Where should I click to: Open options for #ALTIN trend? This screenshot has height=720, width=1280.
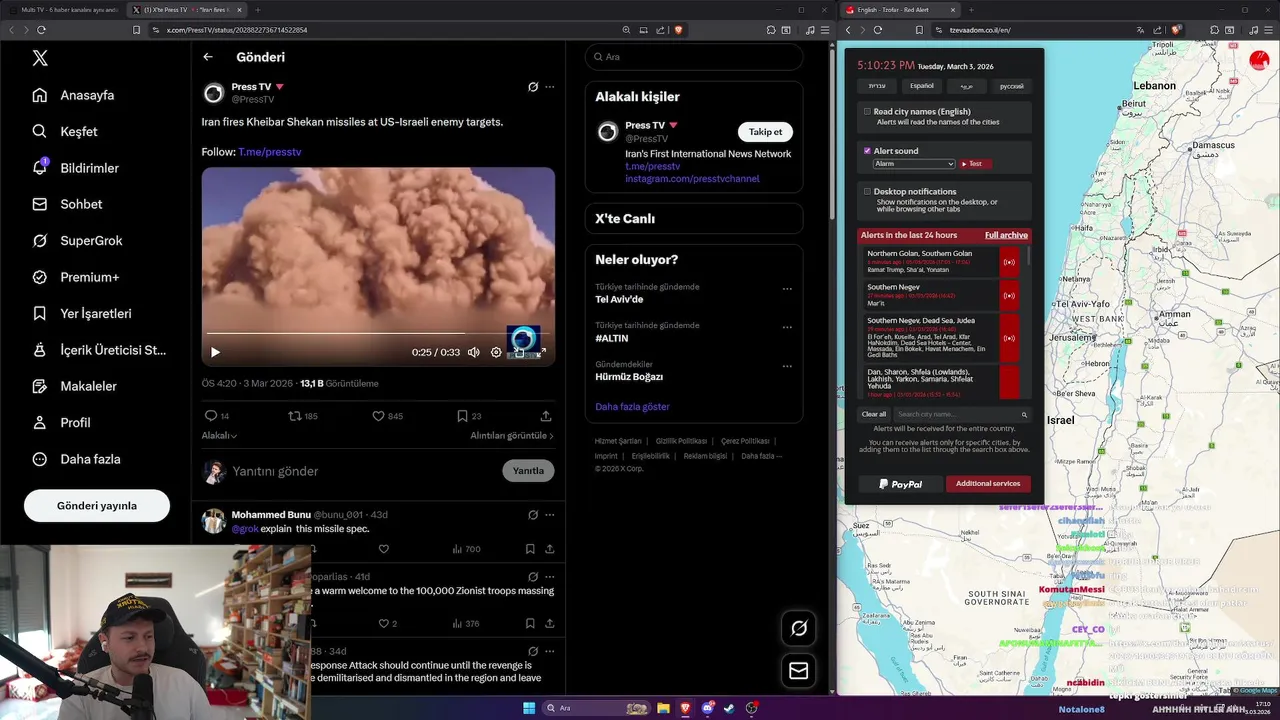click(x=787, y=327)
